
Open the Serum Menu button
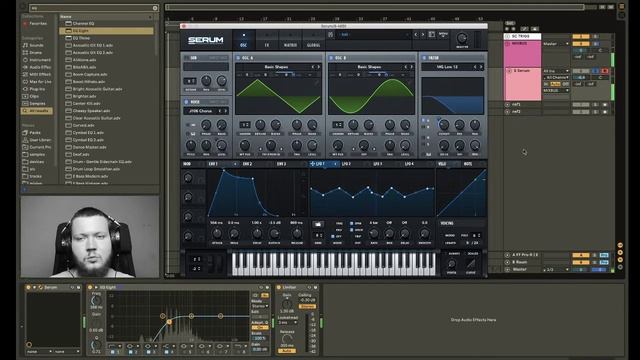point(443,35)
